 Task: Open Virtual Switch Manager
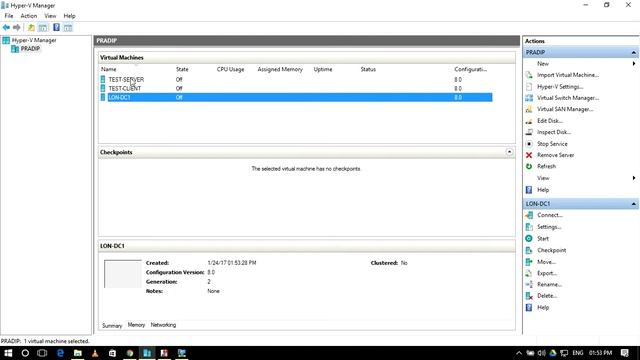568,98
